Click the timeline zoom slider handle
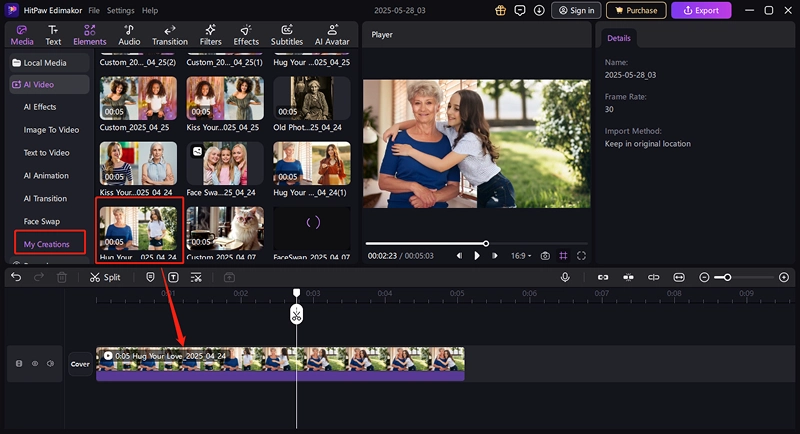Viewport: 800px width, 434px height. pos(728,277)
